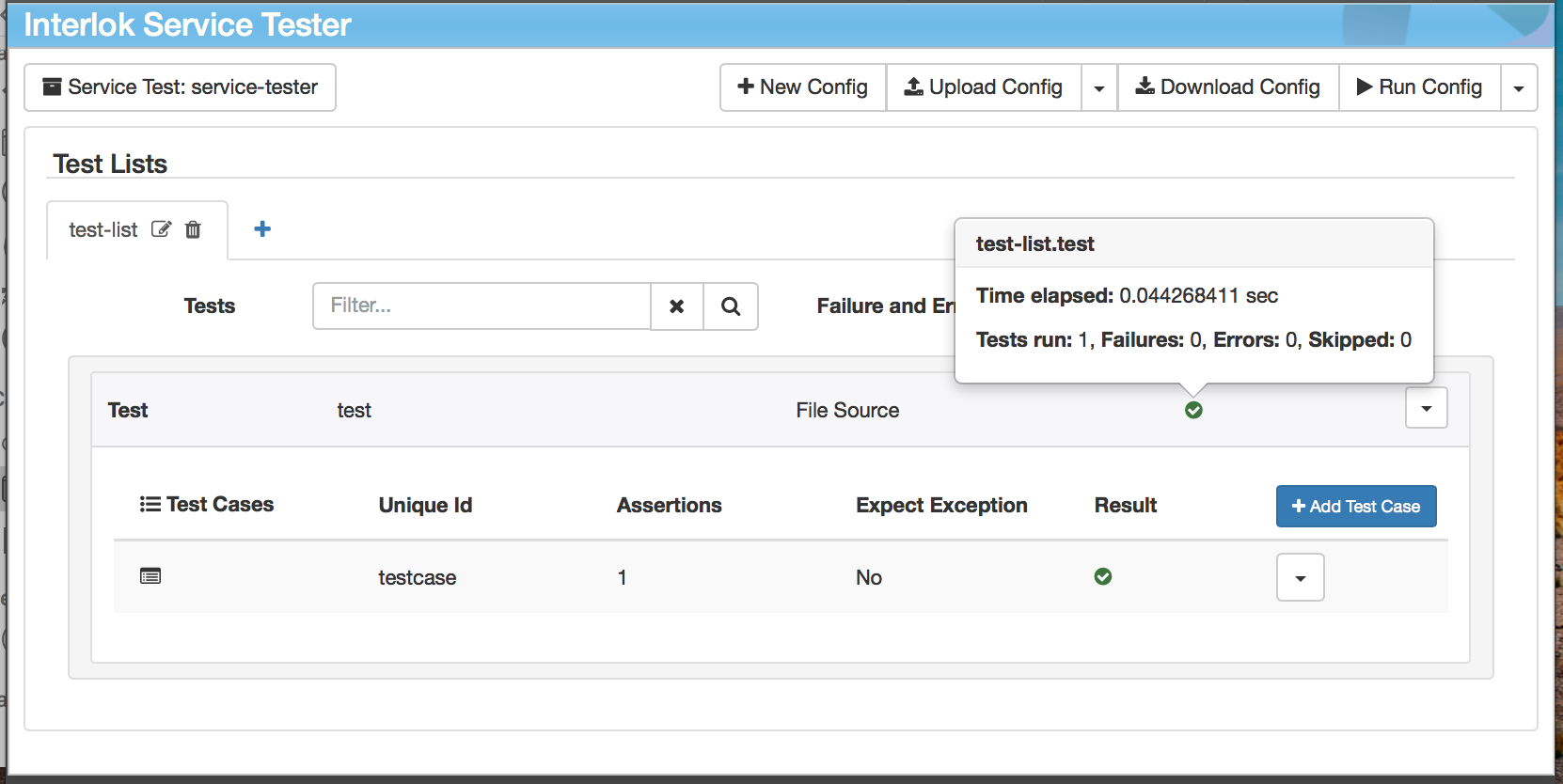Click the assertions count '1' cell
This screenshot has height=784, width=1563.
coord(622,577)
